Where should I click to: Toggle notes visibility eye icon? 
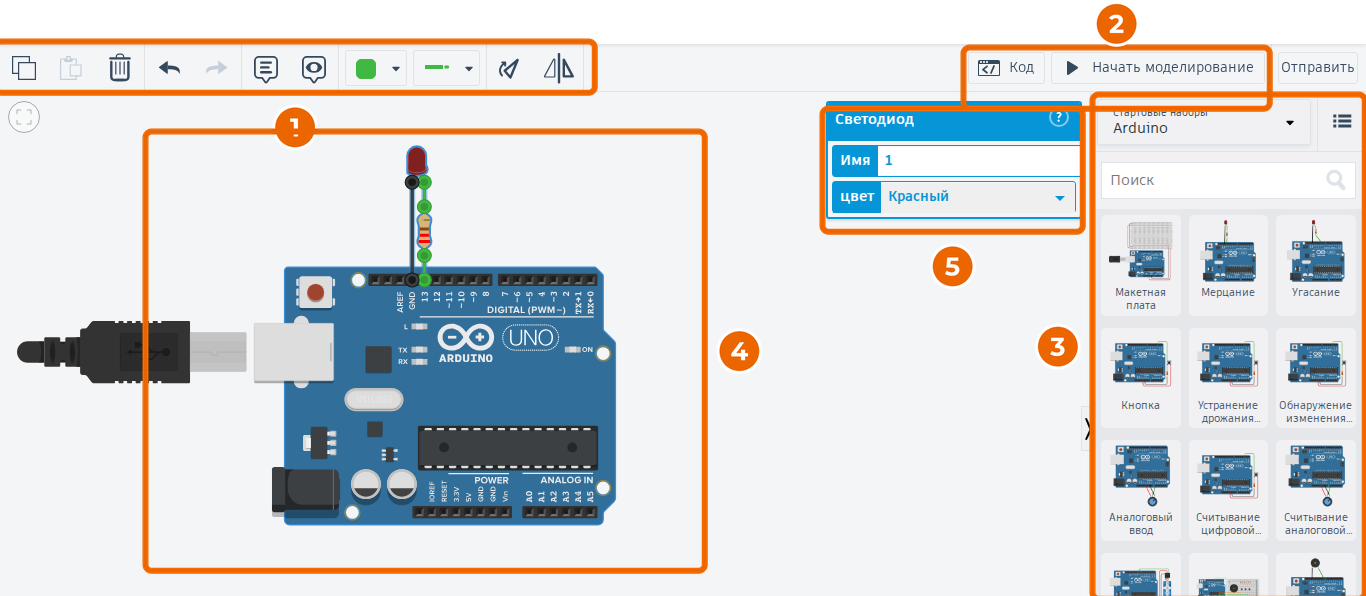[x=314, y=69]
